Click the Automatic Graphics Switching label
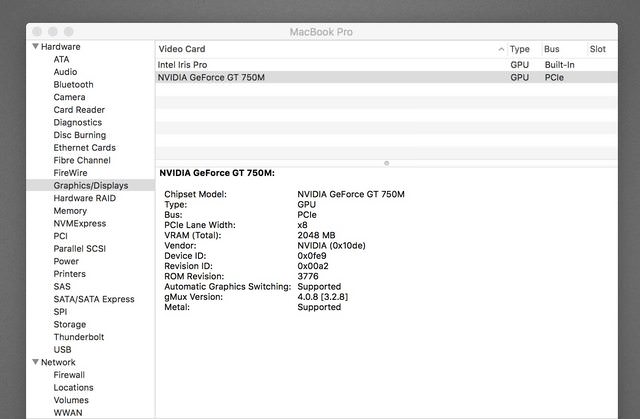The width and height of the screenshot is (640, 419). click(227, 287)
